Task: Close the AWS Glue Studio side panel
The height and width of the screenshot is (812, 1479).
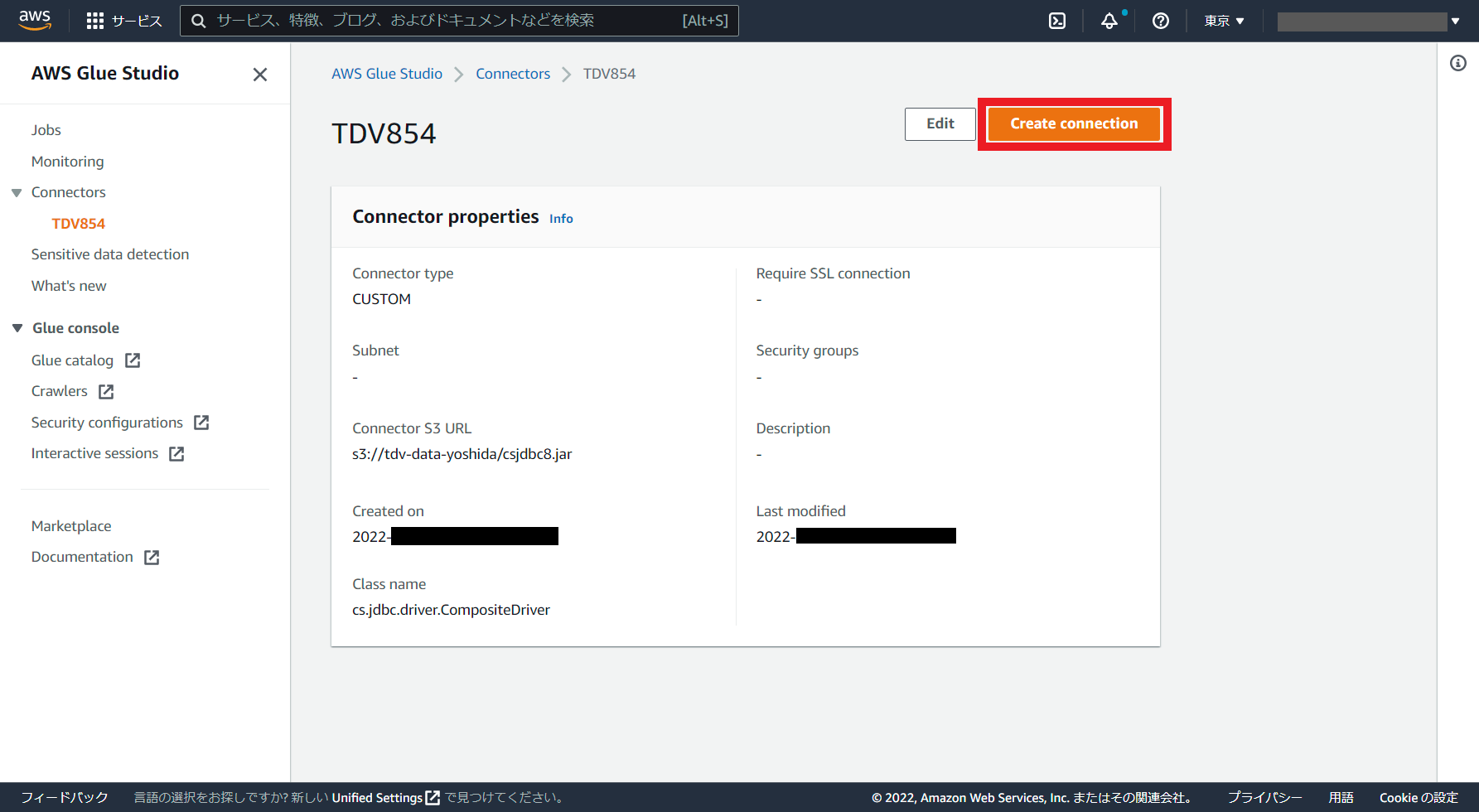Action: [x=260, y=75]
